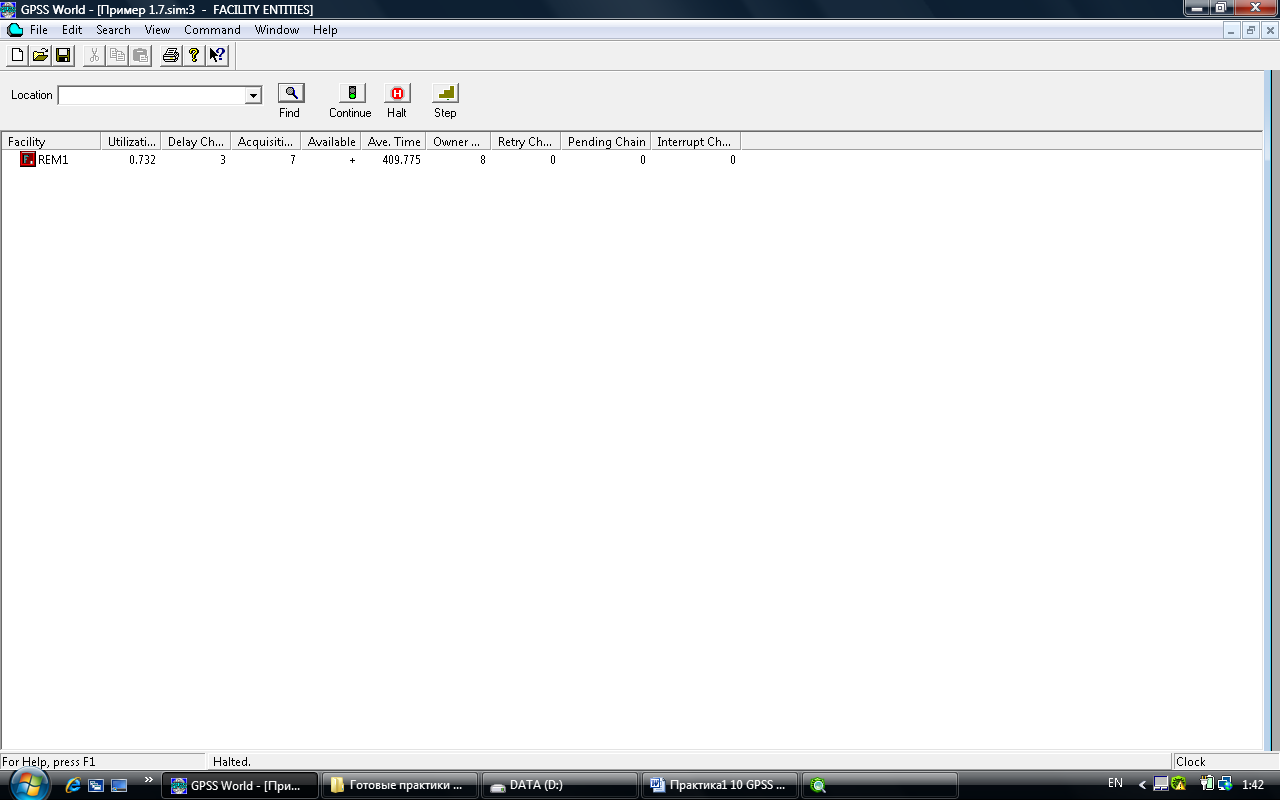The image size is (1280, 800).
Task: Show hidden tray icons arrow
Action: pyautogui.click(x=1142, y=785)
